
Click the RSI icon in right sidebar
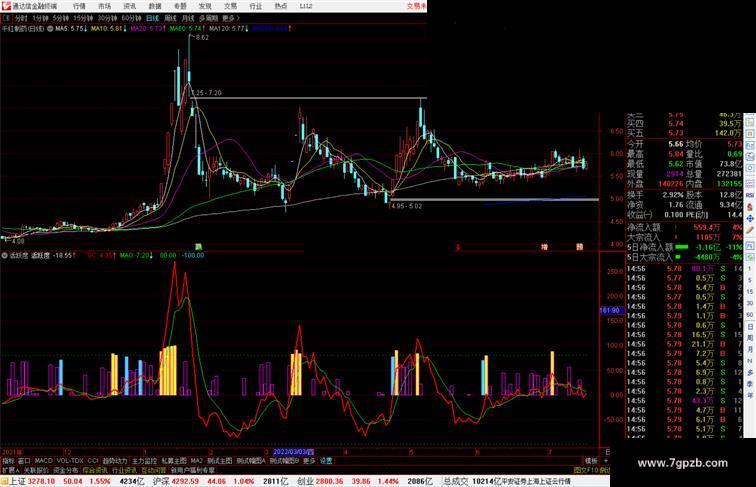[x=750, y=195]
